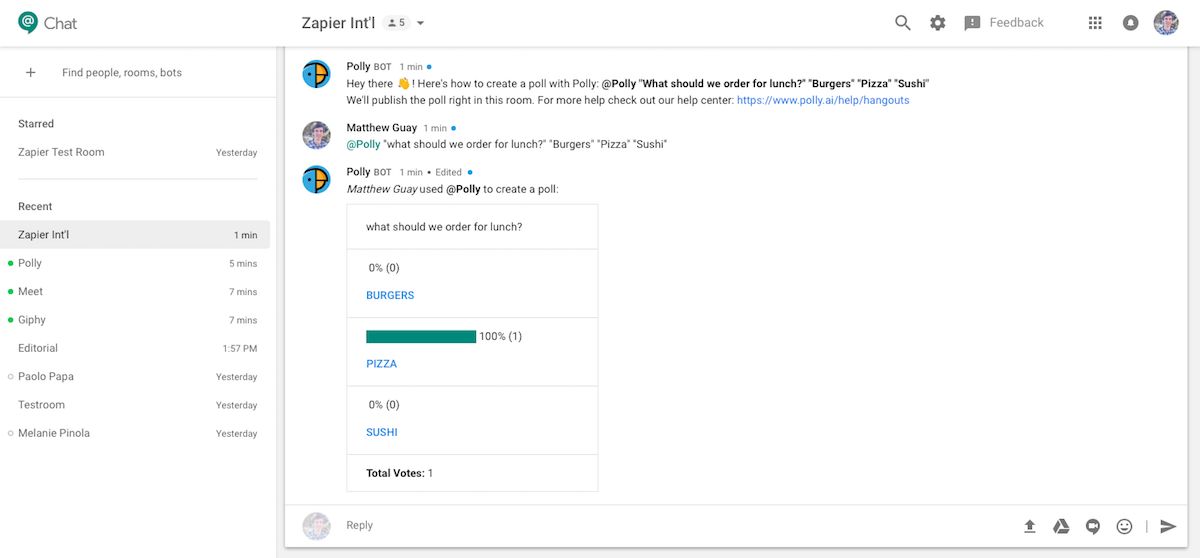The height and width of the screenshot is (558, 1200).
Task: Click the plus icon to start a chat
Action: (31, 73)
